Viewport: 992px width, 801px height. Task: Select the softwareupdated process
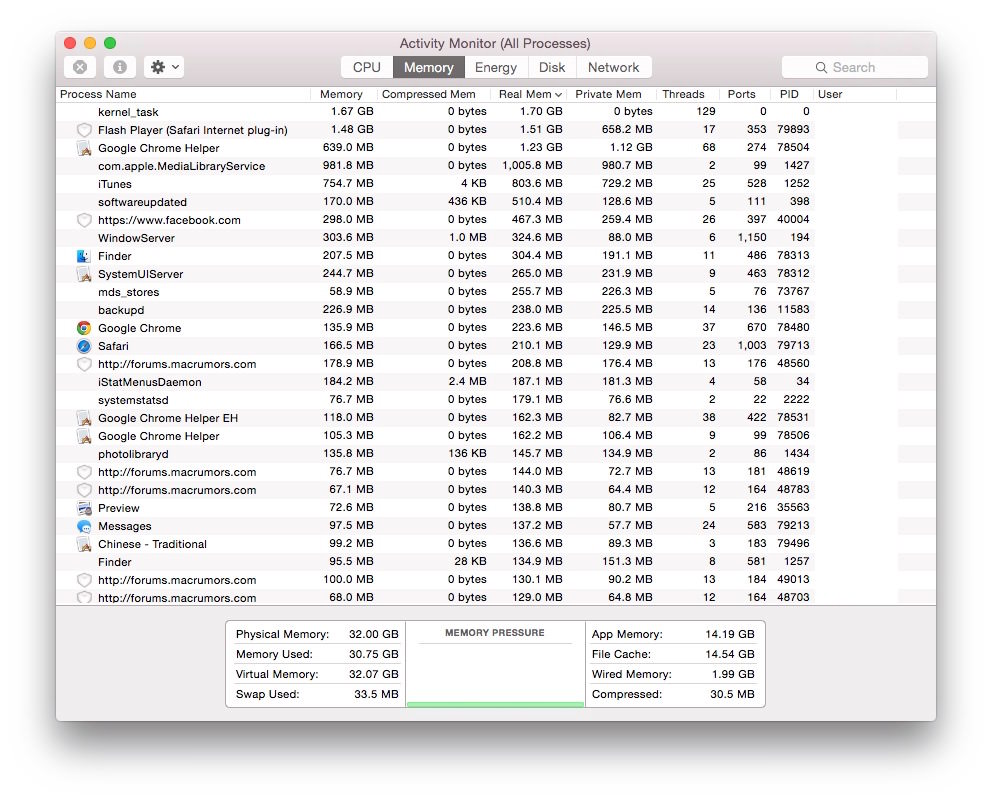click(496, 202)
